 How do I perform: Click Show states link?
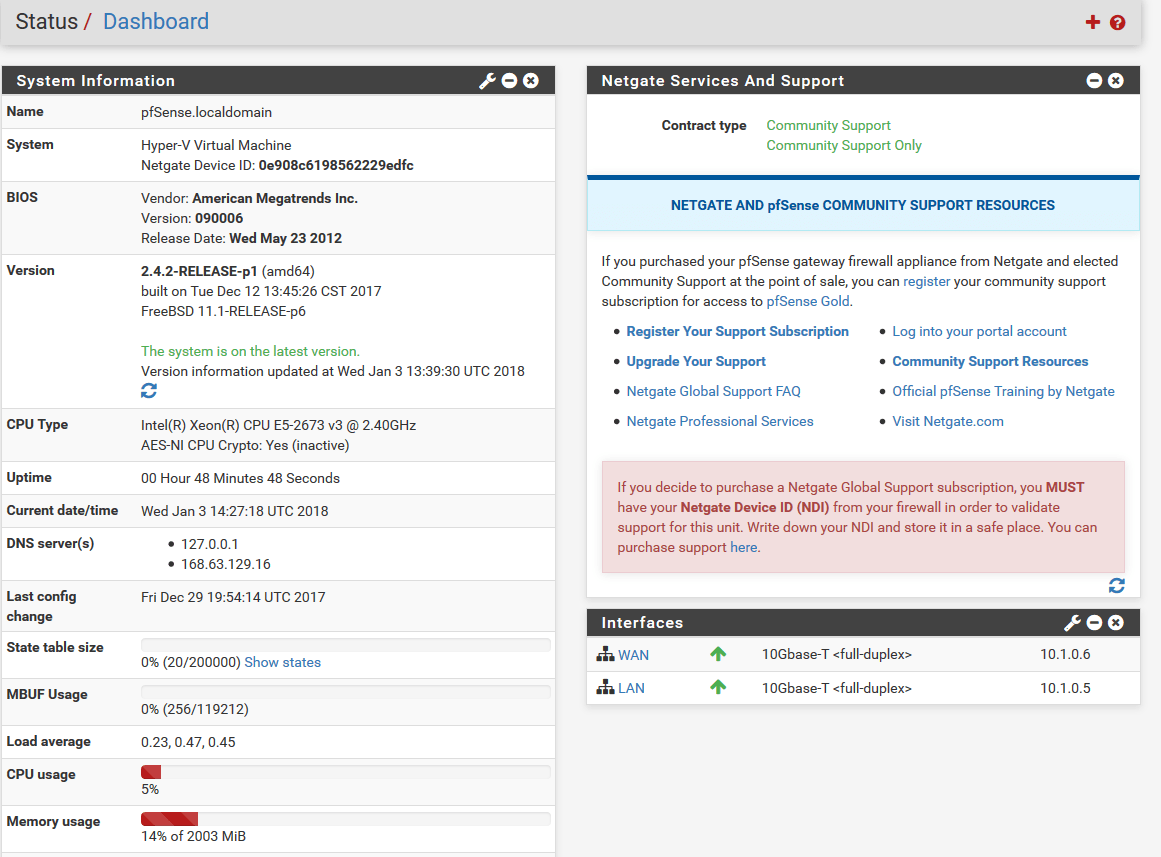[283, 662]
